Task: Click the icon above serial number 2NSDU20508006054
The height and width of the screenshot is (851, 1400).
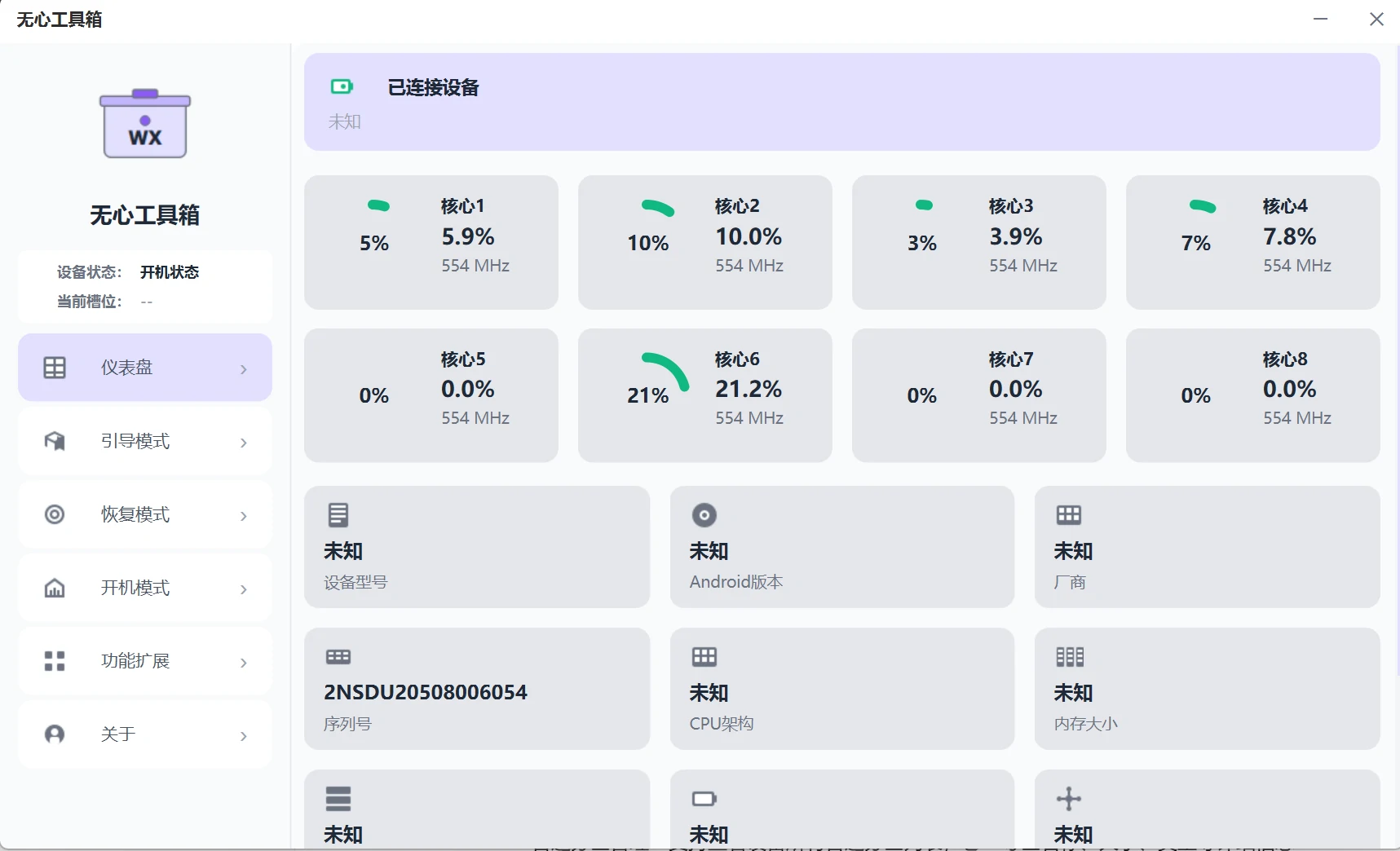Action: point(338,657)
